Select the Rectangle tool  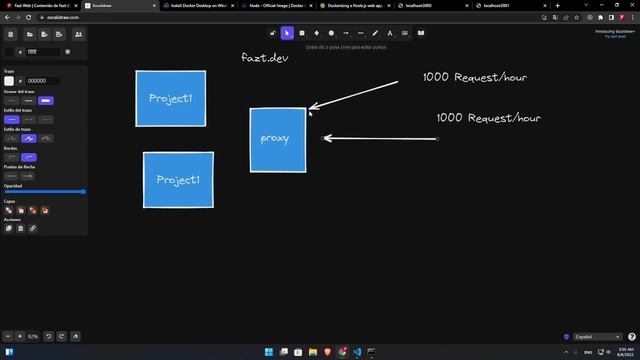302,33
